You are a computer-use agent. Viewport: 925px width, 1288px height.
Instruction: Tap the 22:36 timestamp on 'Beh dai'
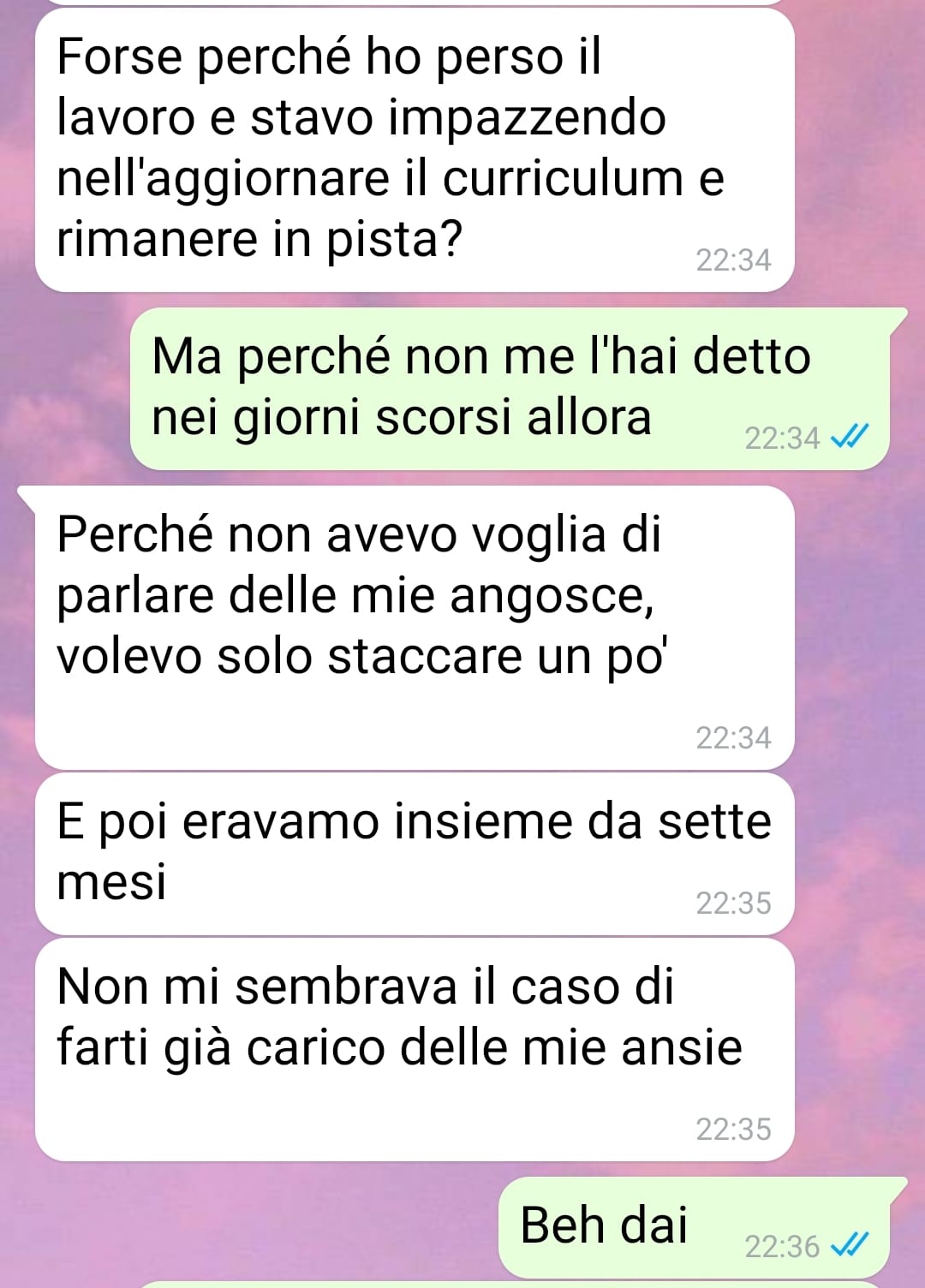coord(782,1246)
